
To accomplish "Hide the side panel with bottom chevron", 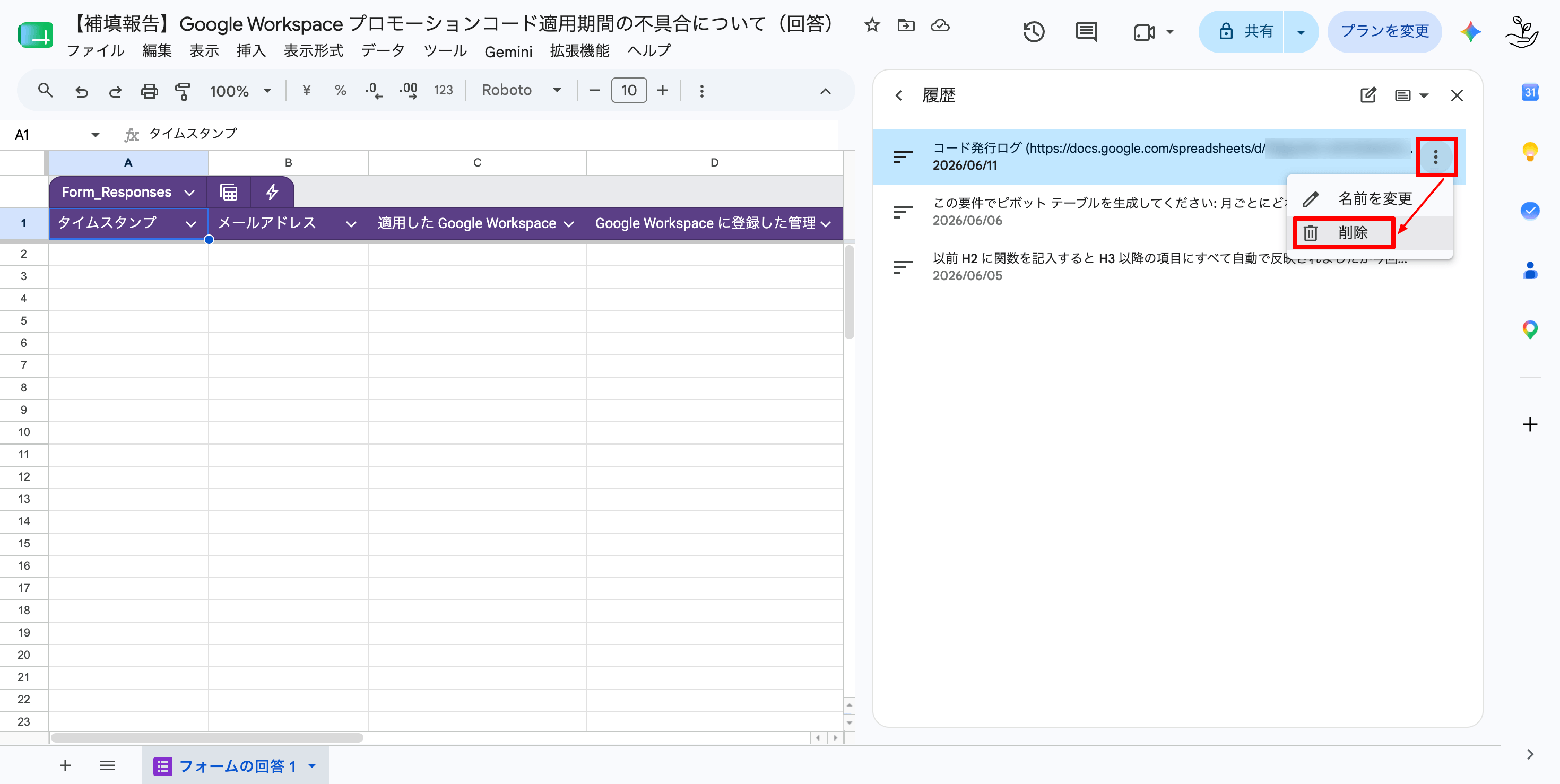I will coord(1530,754).
